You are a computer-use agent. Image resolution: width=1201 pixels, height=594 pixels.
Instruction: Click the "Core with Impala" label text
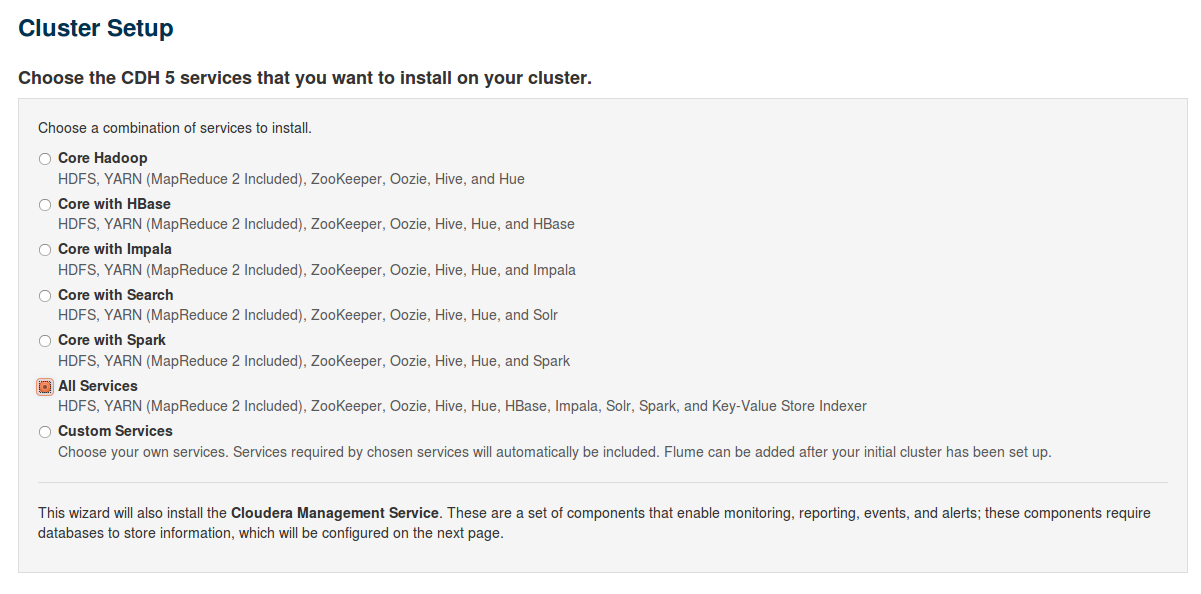114,249
